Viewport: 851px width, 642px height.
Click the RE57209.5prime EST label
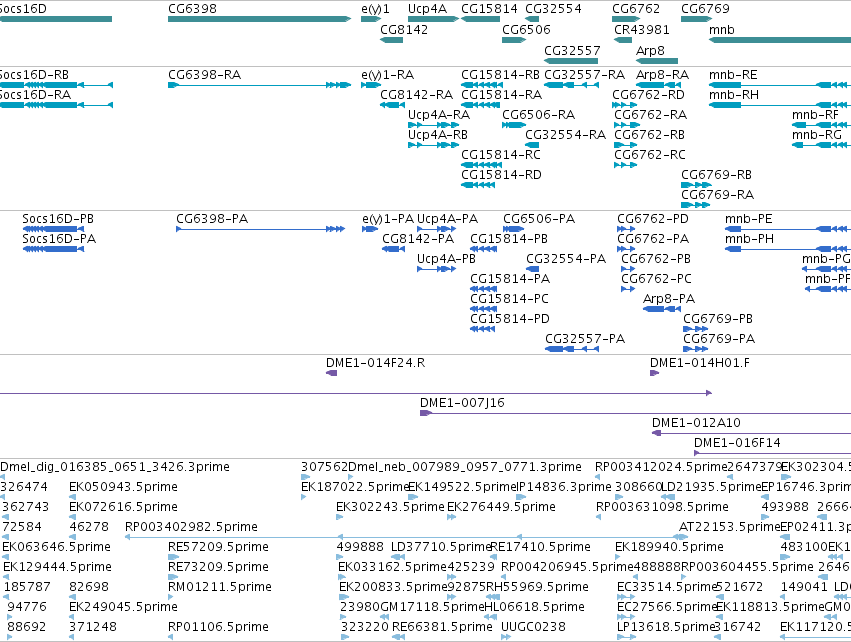[x=218, y=546]
